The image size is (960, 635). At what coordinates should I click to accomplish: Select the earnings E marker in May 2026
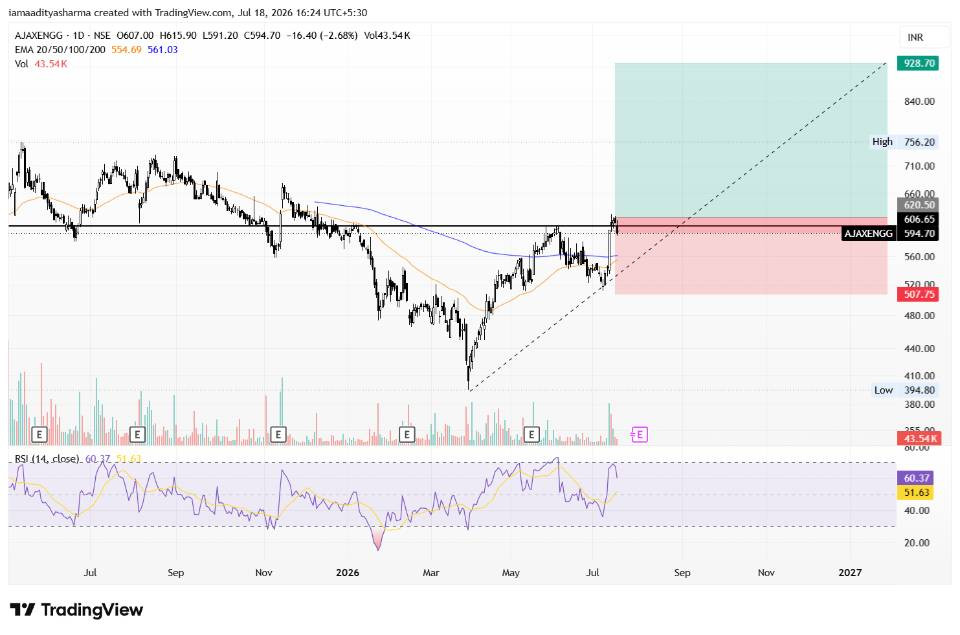pyautogui.click(x=531, y=435)
